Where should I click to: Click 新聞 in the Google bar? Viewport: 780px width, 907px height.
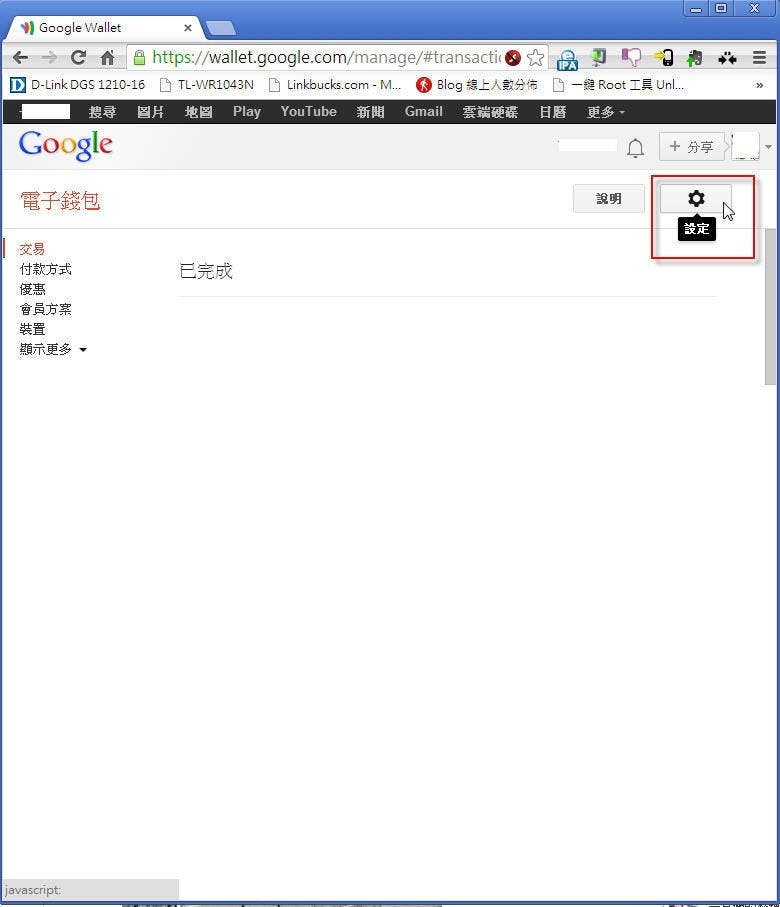pos(370,112)
